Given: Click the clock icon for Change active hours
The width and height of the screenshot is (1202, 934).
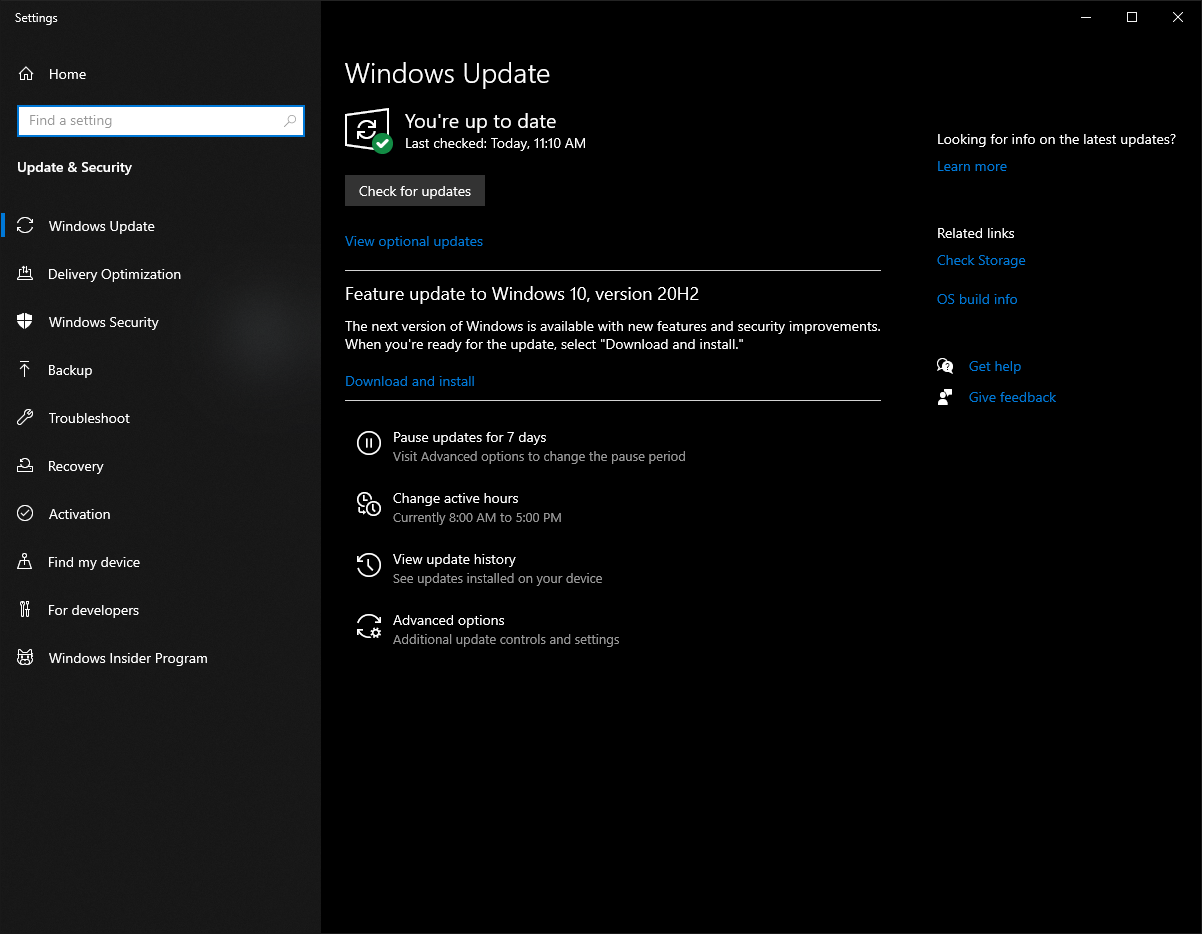Looking at the screenshot, I should click(x=369, y=504).
